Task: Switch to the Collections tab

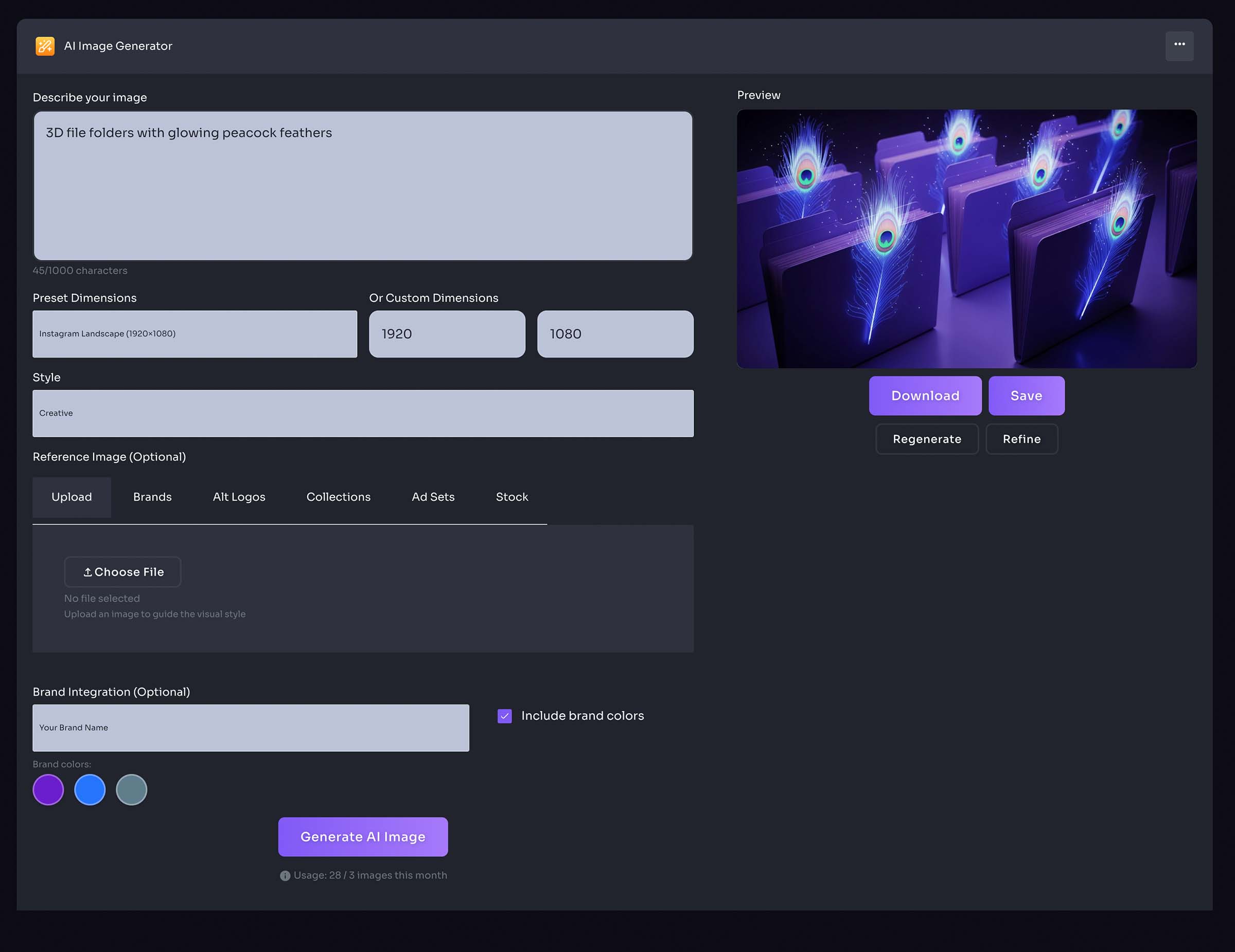Action: click(338, 497)
